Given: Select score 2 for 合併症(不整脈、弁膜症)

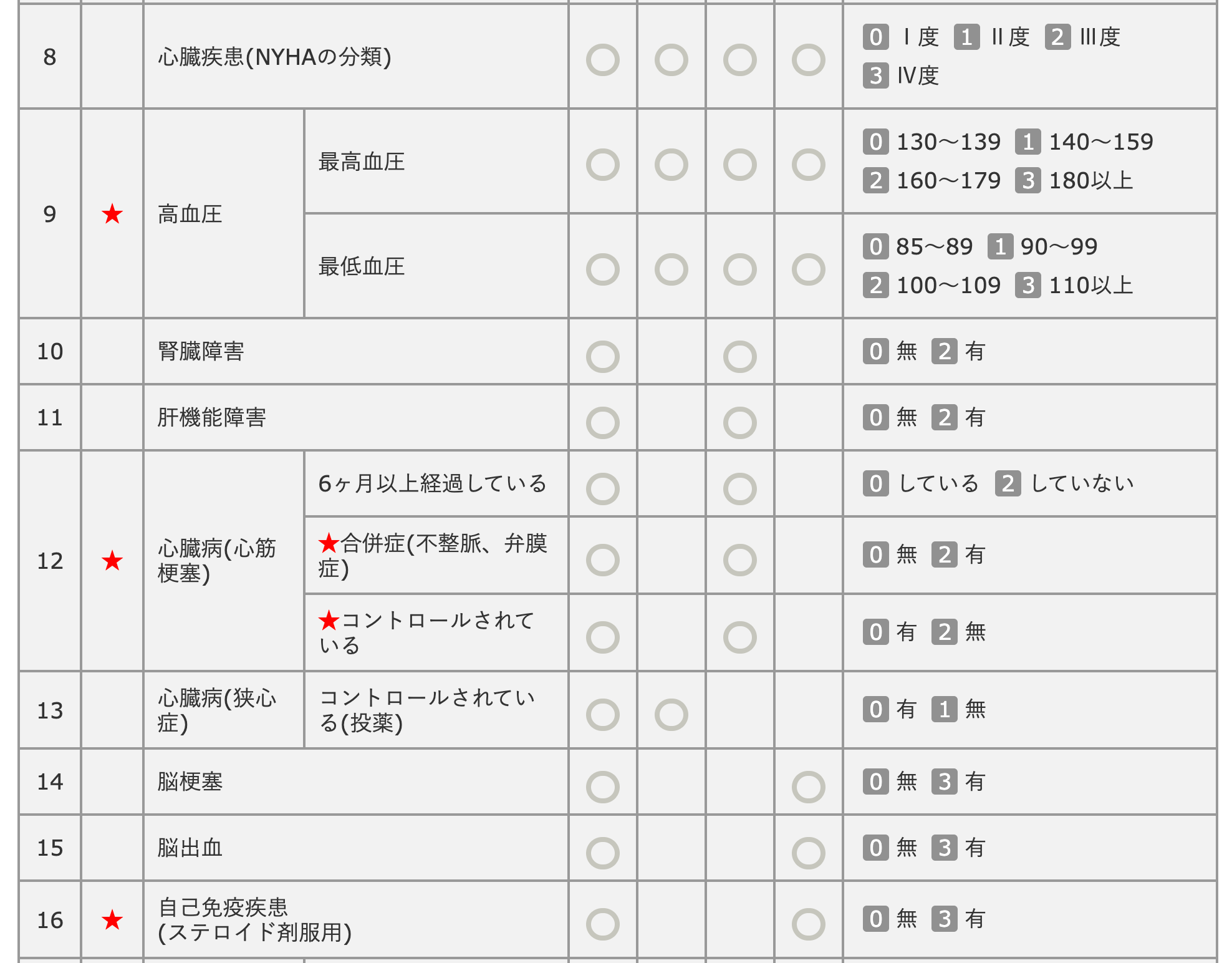Looking at the screenshot, I should pyautogui.click(x=739, y=560).
